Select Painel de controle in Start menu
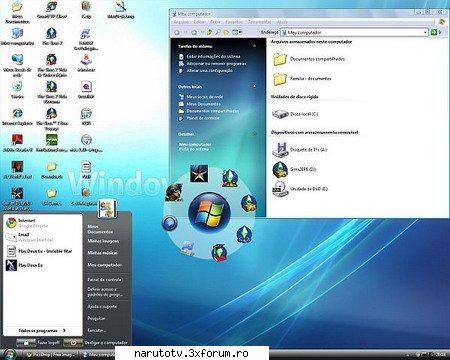 104,280
